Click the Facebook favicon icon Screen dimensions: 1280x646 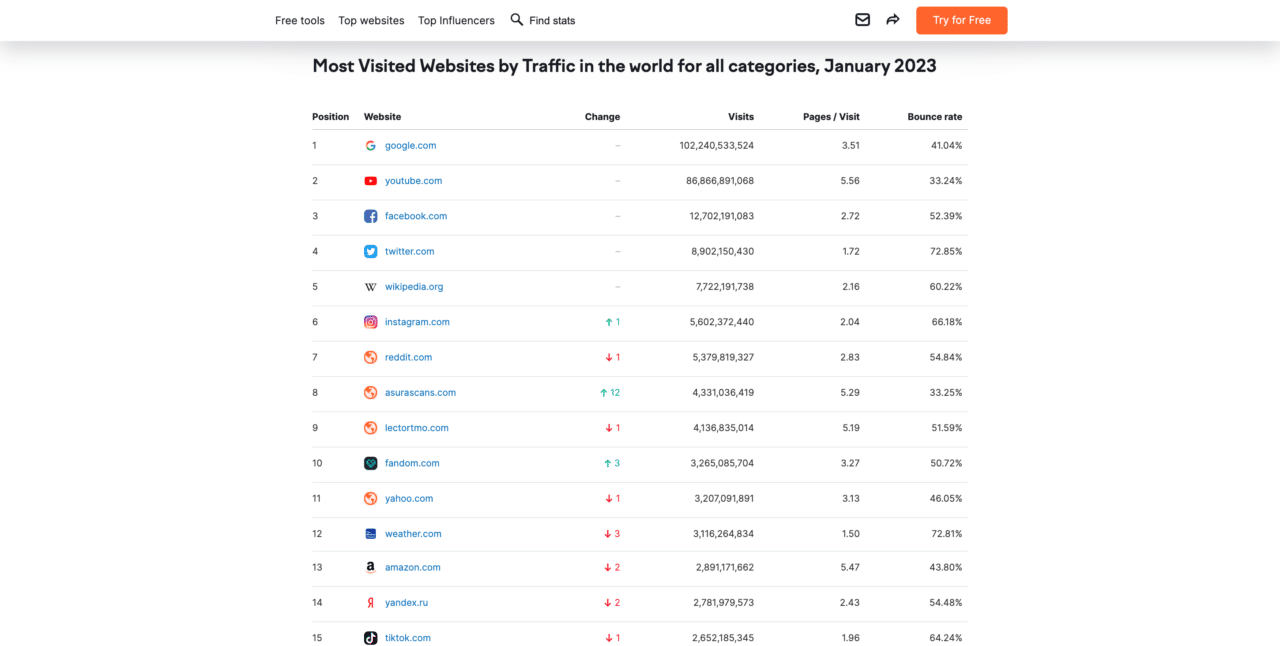point(370,216)
